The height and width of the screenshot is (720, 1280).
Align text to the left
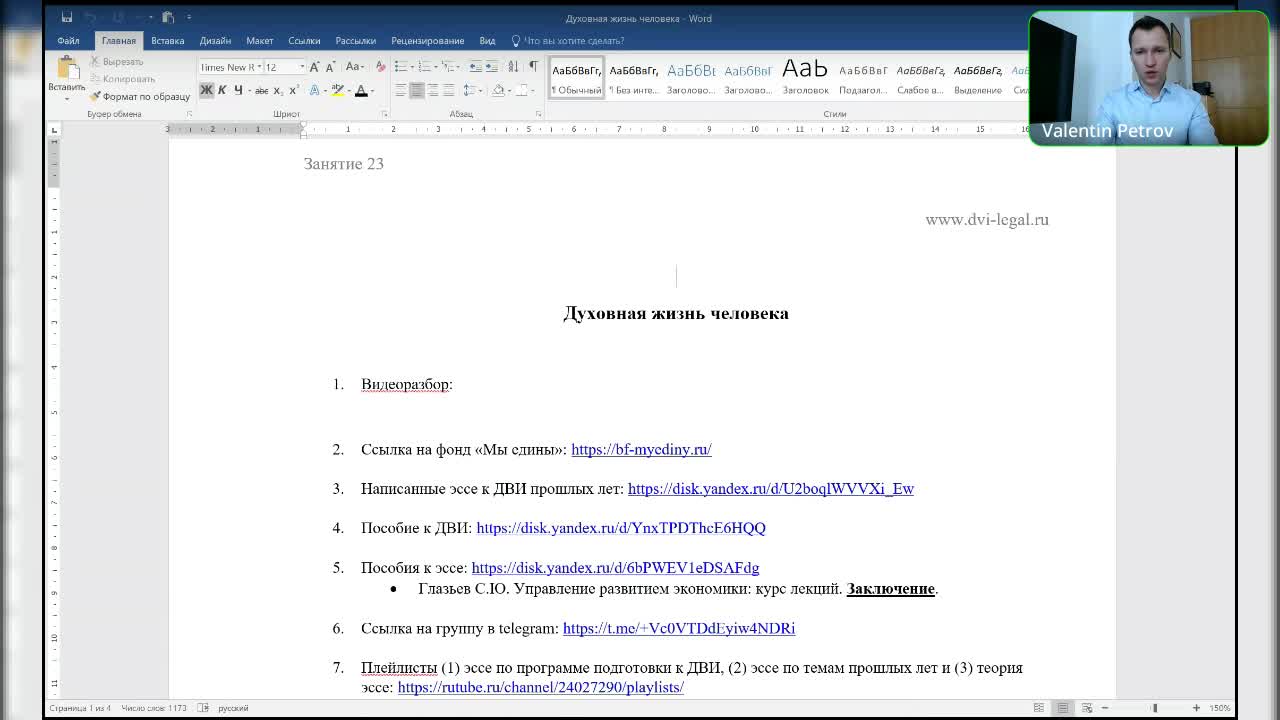tap(401, 90)
